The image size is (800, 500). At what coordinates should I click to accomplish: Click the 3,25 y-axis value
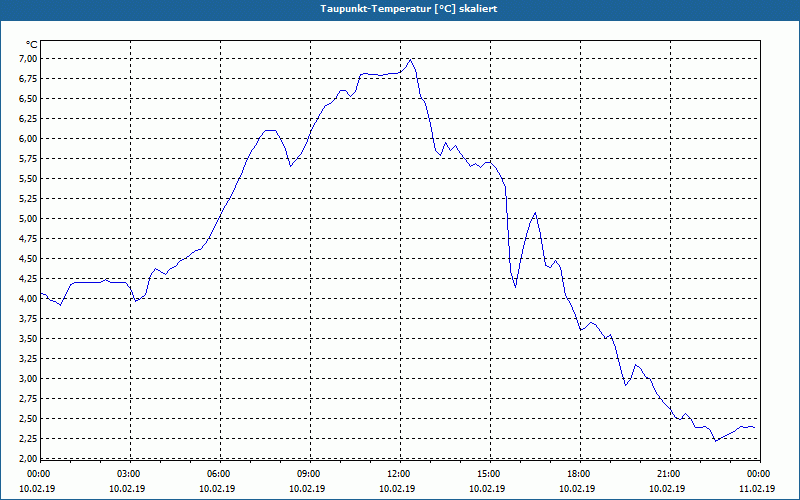click(29, 359)
